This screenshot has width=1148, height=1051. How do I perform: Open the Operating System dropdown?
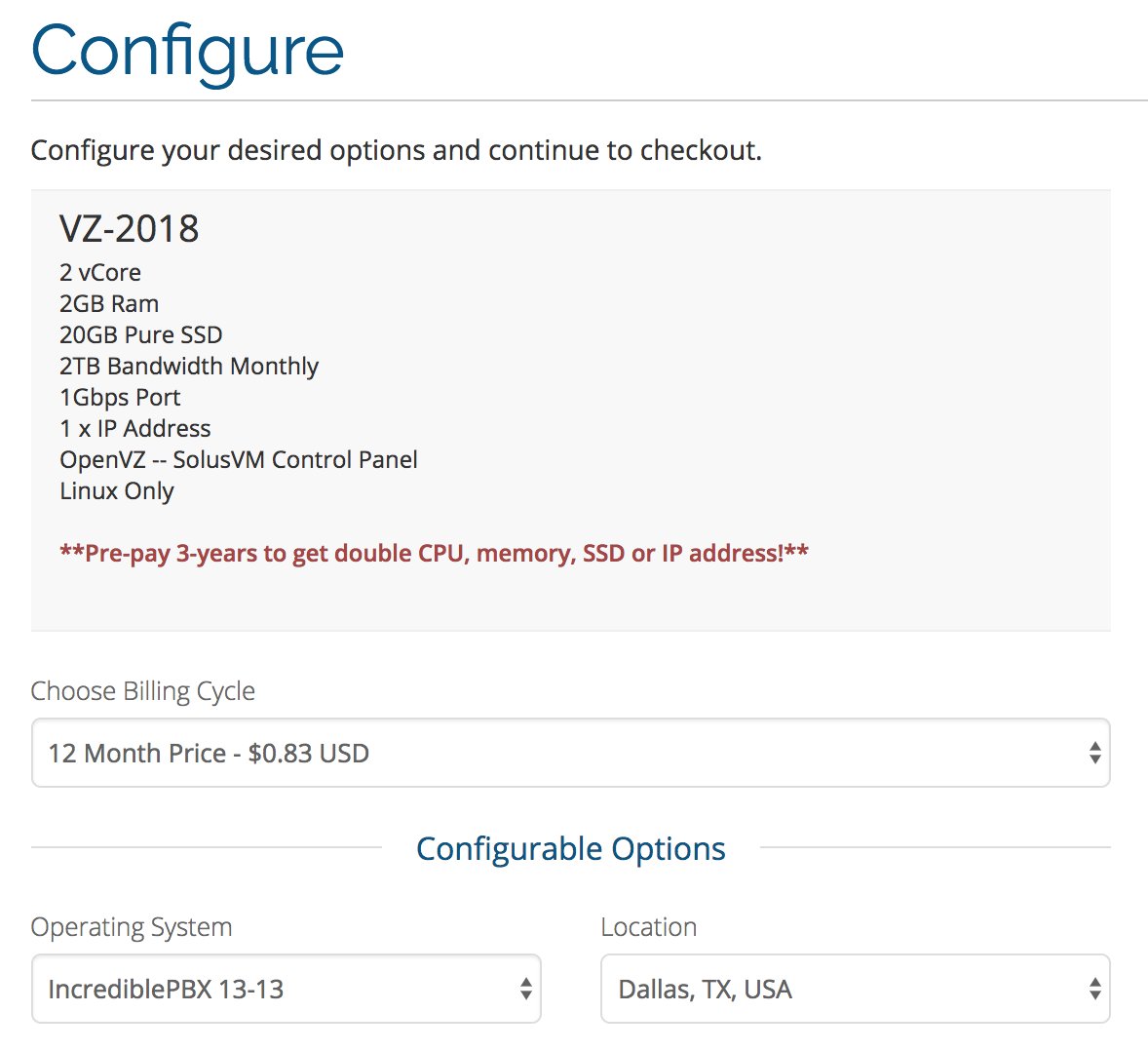coord(287,988)
